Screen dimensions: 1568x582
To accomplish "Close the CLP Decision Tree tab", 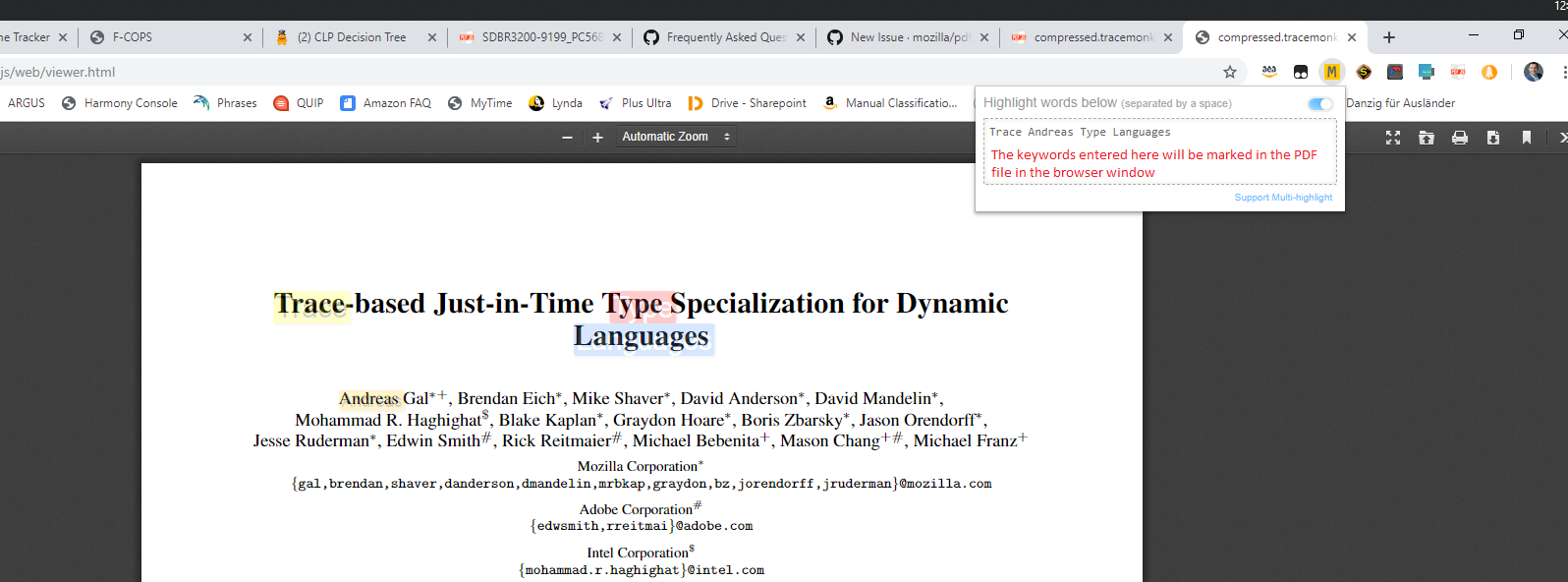I will pos(431,37).
